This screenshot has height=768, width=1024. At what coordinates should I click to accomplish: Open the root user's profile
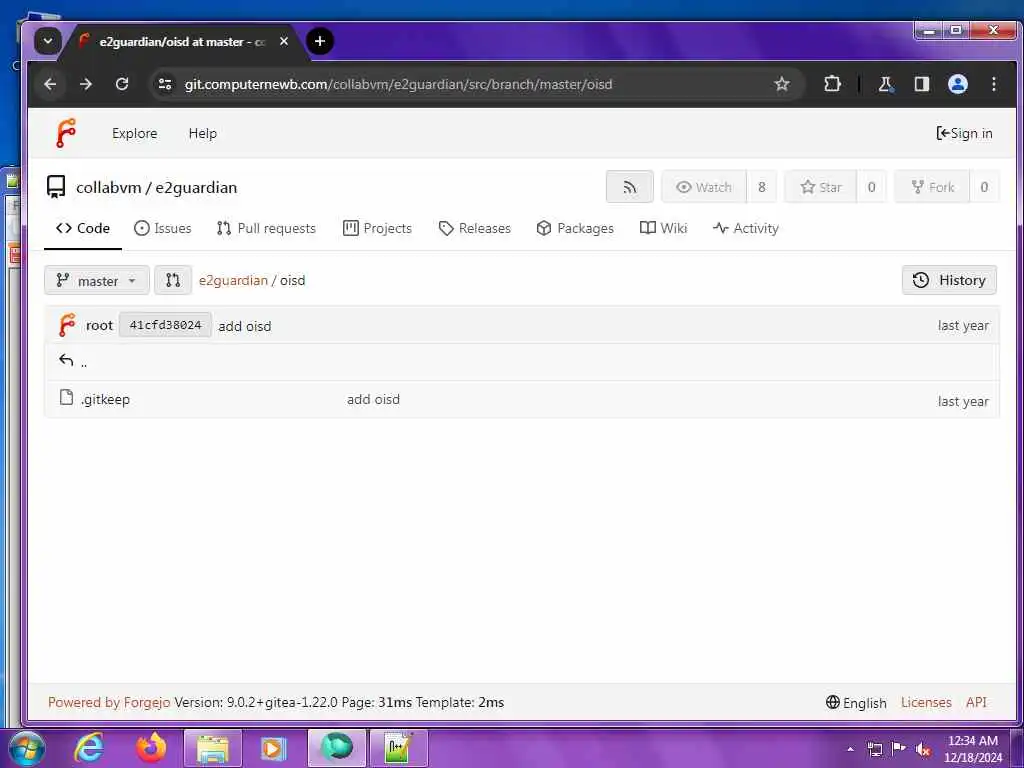99,325
